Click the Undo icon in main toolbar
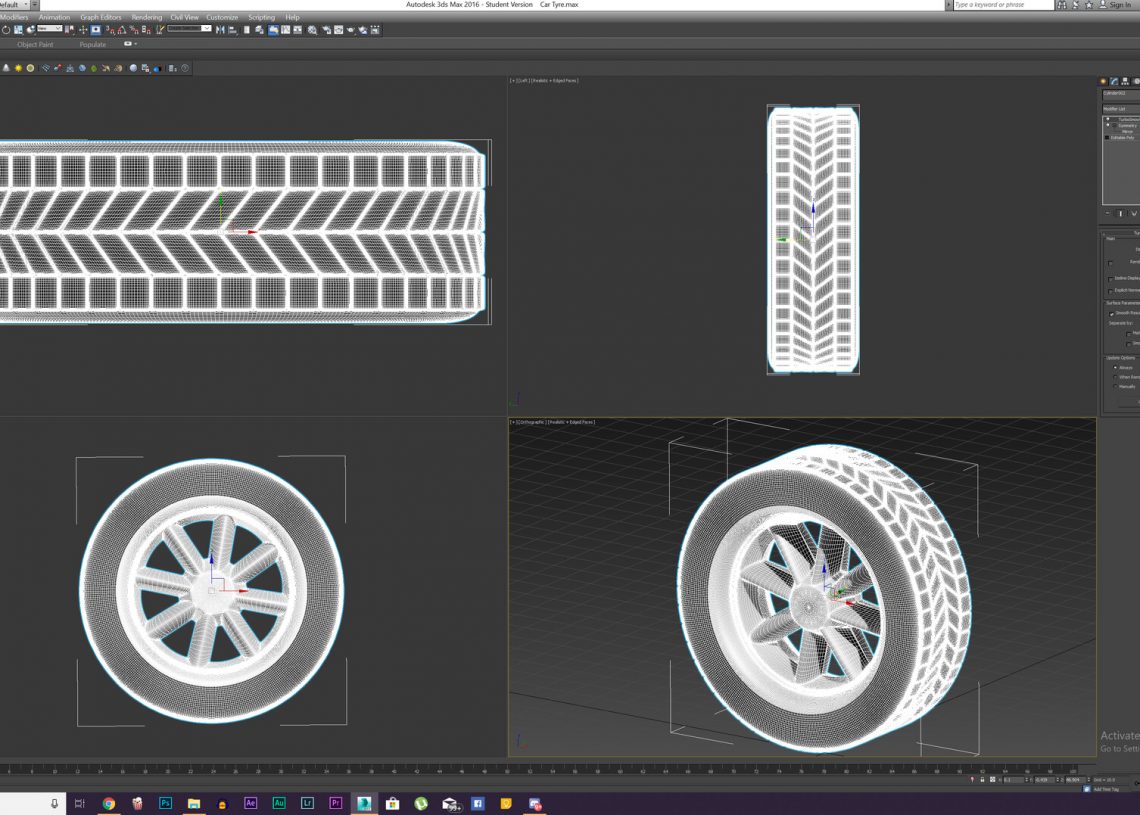 click(x=6, y=30)
